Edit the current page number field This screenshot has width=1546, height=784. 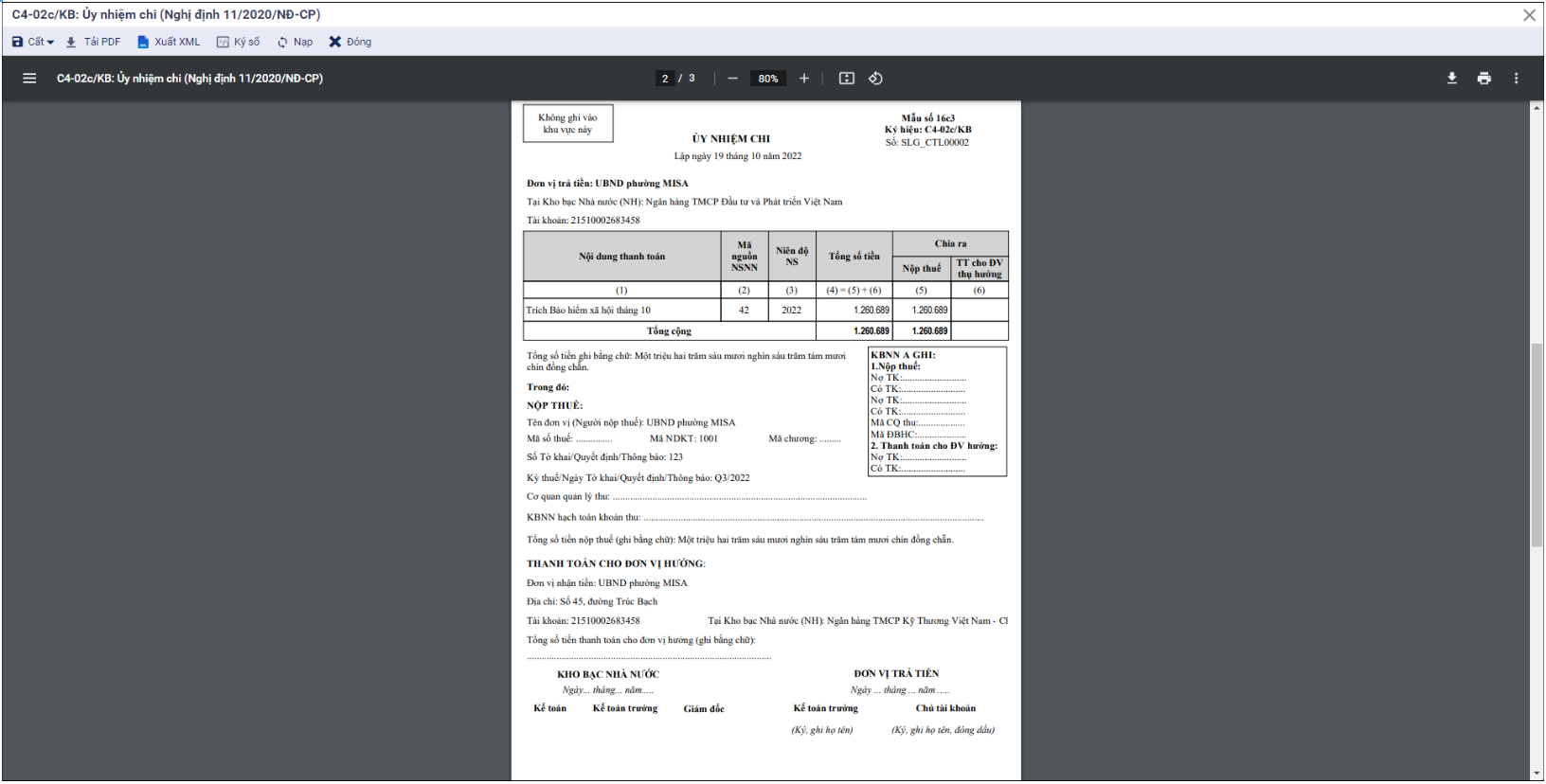665,79
